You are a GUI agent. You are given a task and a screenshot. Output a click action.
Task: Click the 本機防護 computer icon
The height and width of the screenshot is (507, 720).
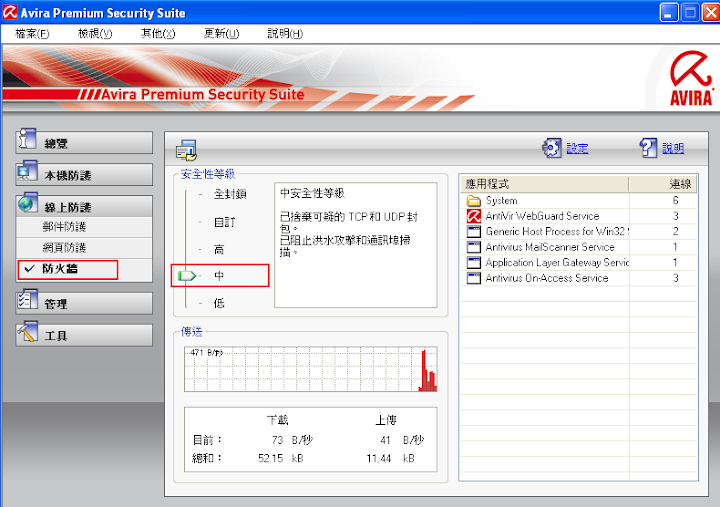pos(27,171)
